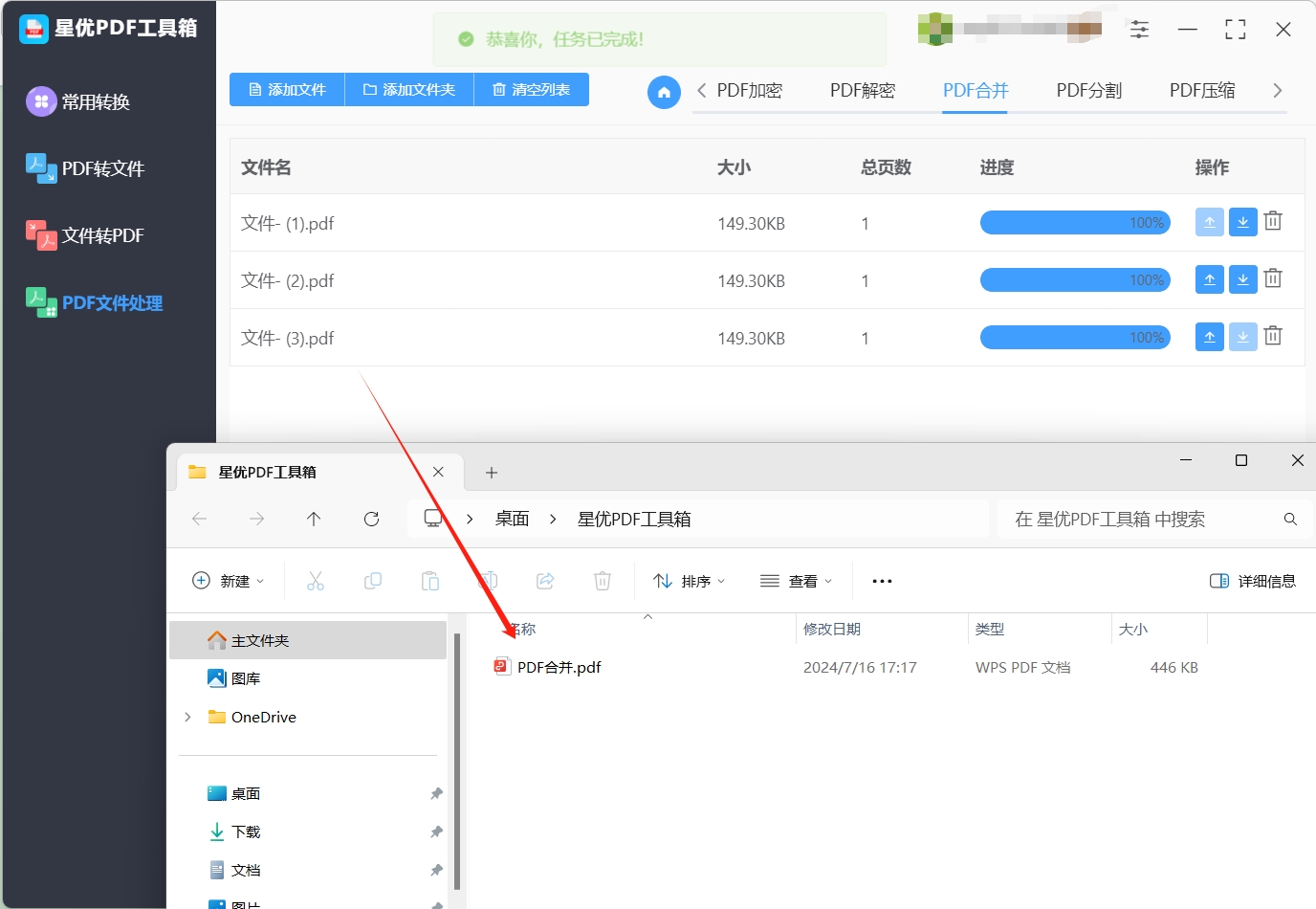Viewport: 1316px width, 909px height.
Task: Click the navigation pane scrollbar
Action: (x=457, y=761)
